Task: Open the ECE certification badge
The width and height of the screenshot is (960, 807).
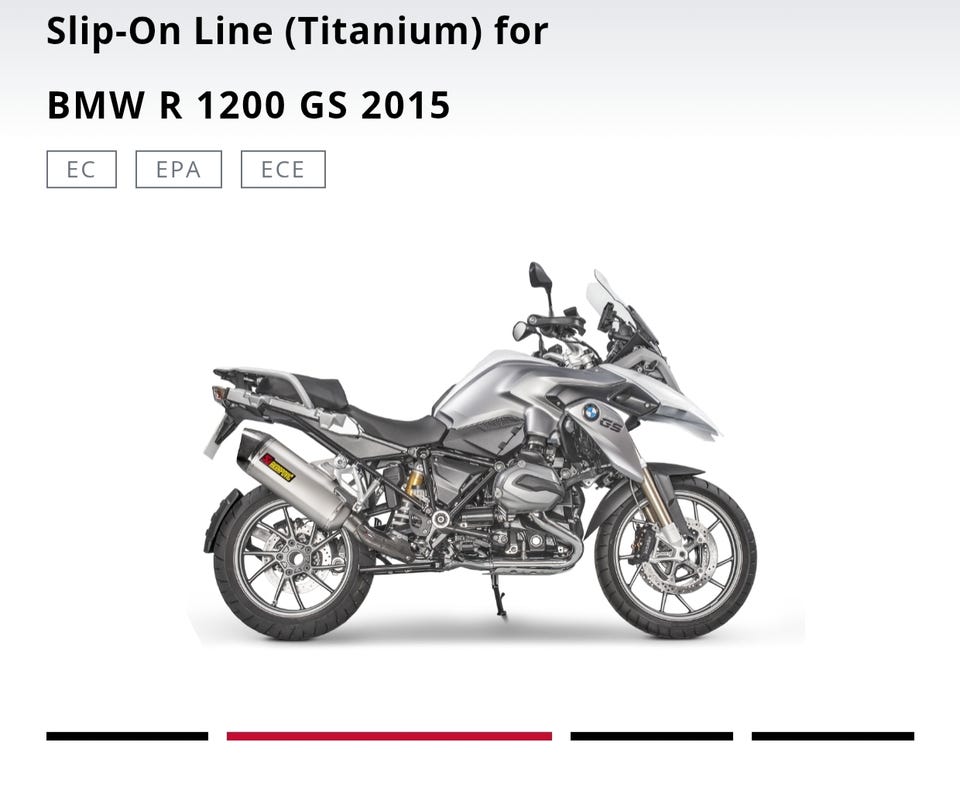Action: [283, 169]
